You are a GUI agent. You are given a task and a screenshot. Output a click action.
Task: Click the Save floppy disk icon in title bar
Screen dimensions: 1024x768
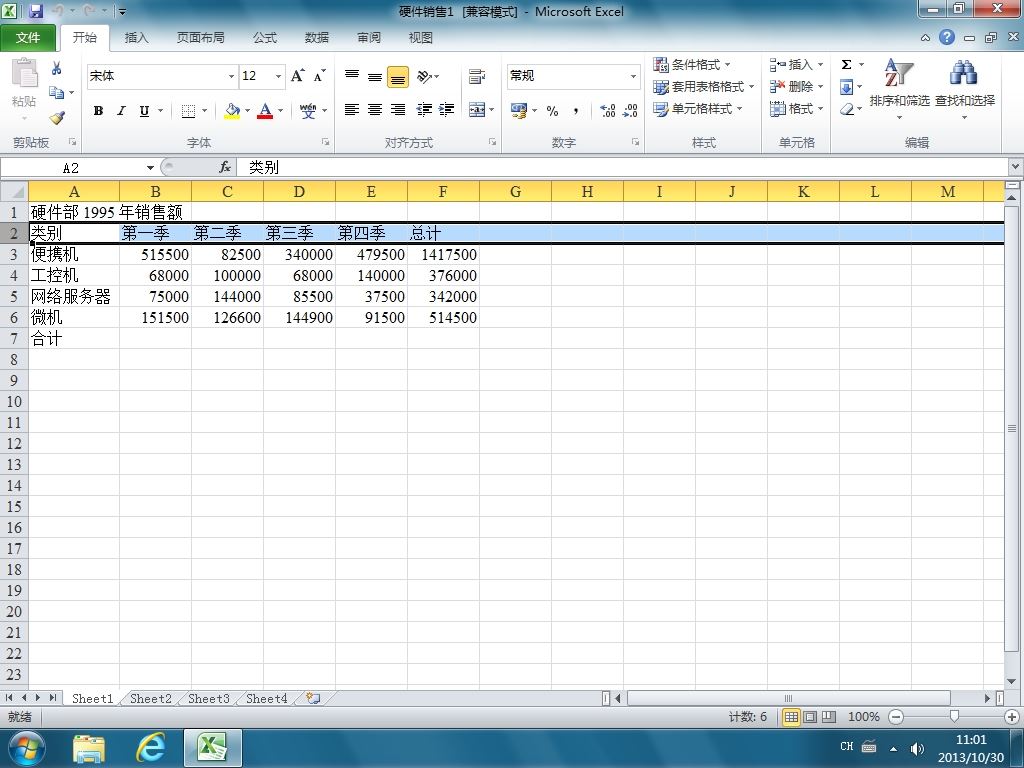pos(35,10)
